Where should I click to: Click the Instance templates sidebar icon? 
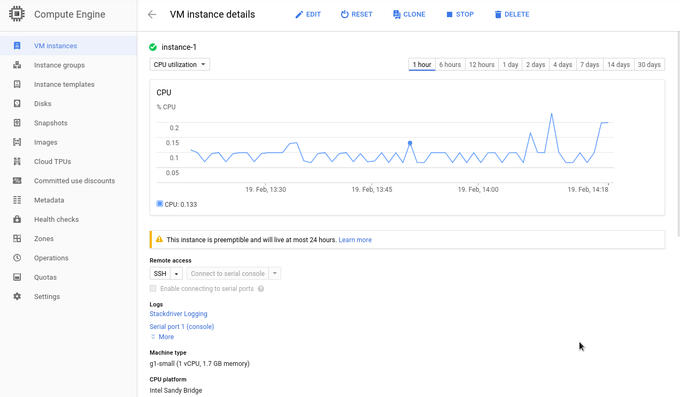(17, 84)
